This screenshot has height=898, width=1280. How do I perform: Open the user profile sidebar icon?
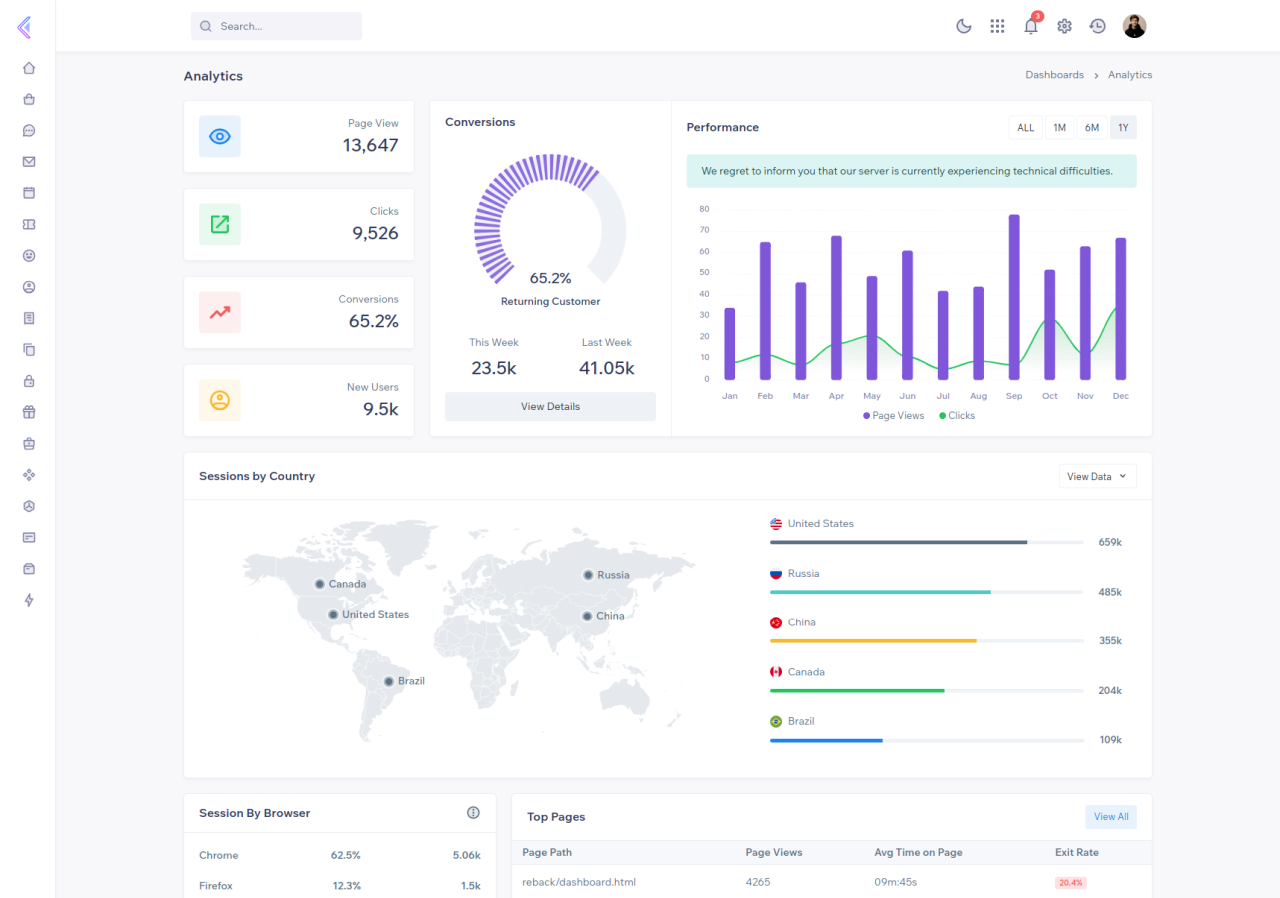point(29,287)
